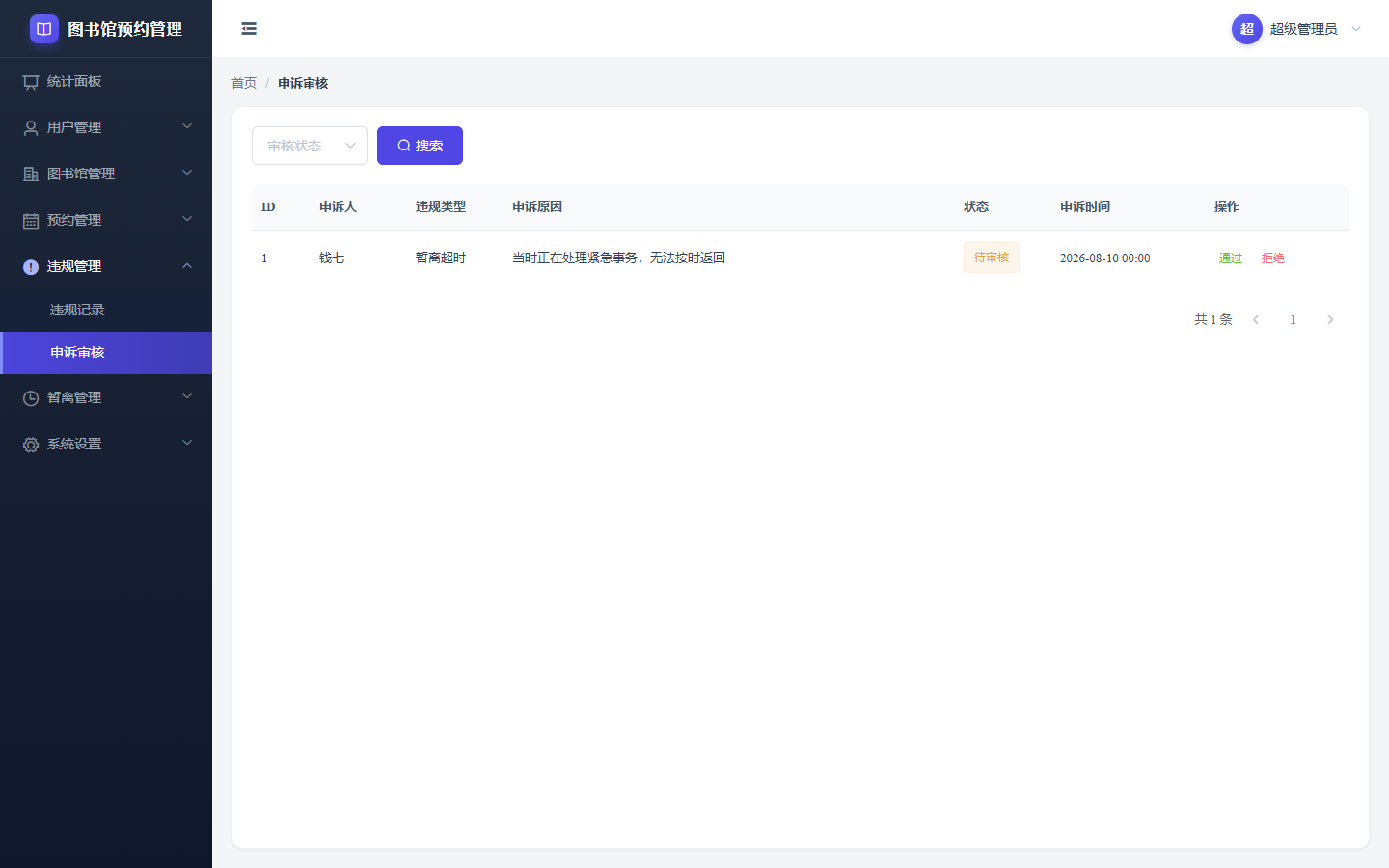Click the 申诉时间 column header

(1085, 206)
